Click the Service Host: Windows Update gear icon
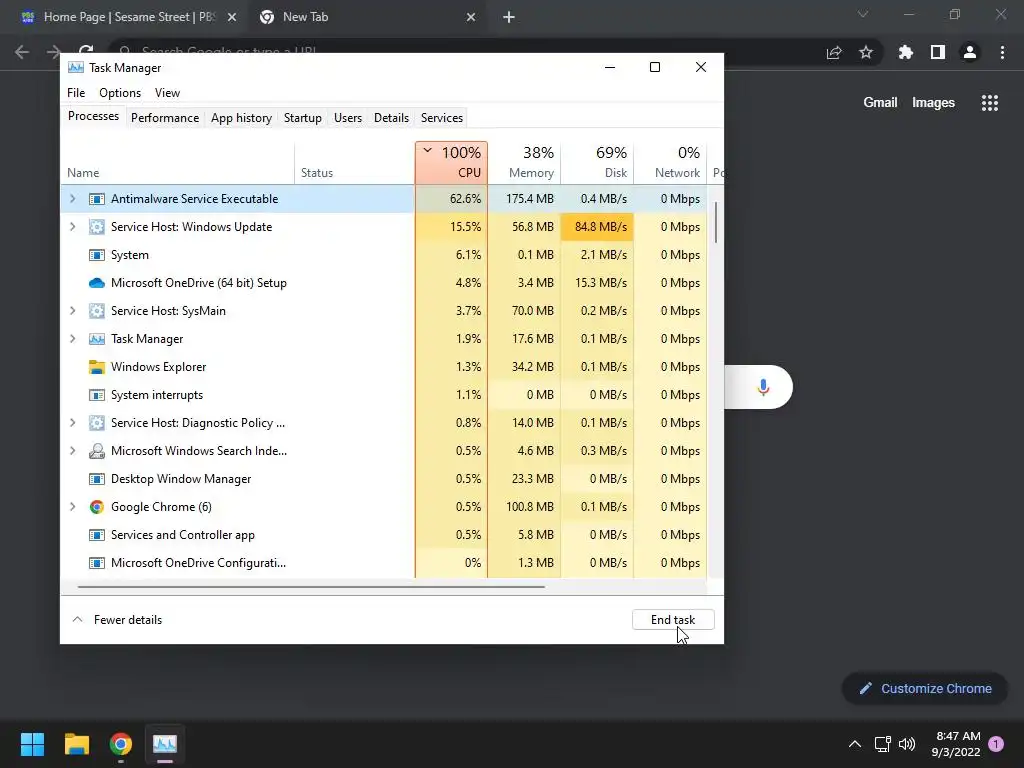 point(97,227)
